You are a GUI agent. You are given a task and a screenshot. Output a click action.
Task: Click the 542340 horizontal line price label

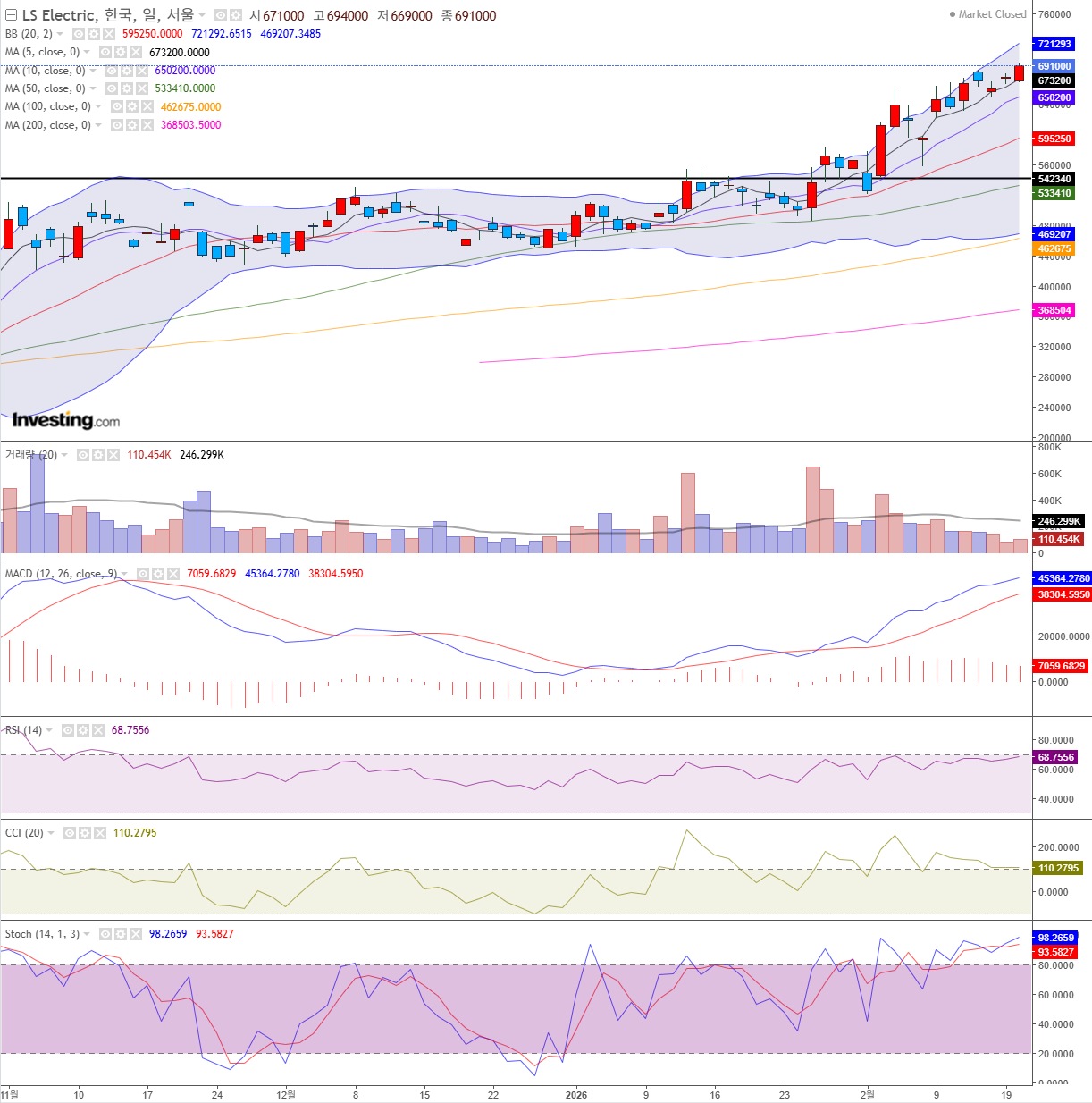[1054, 179]
